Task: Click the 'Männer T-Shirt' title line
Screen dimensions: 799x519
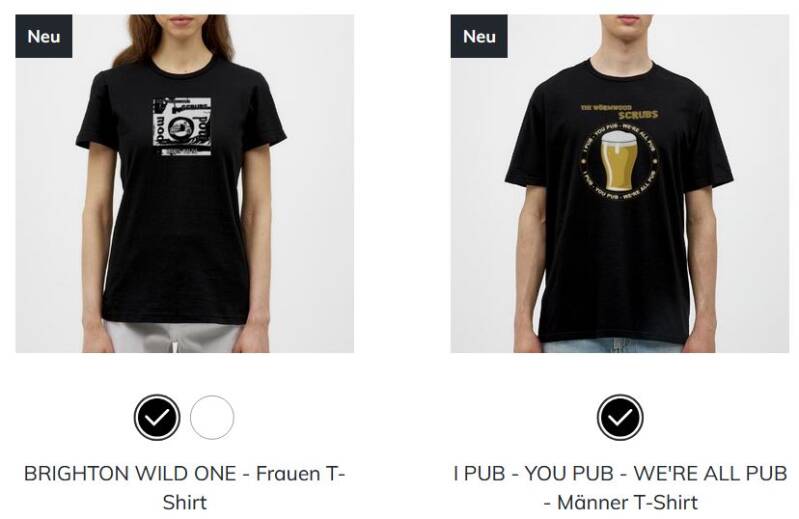Action: pos(620,502)
